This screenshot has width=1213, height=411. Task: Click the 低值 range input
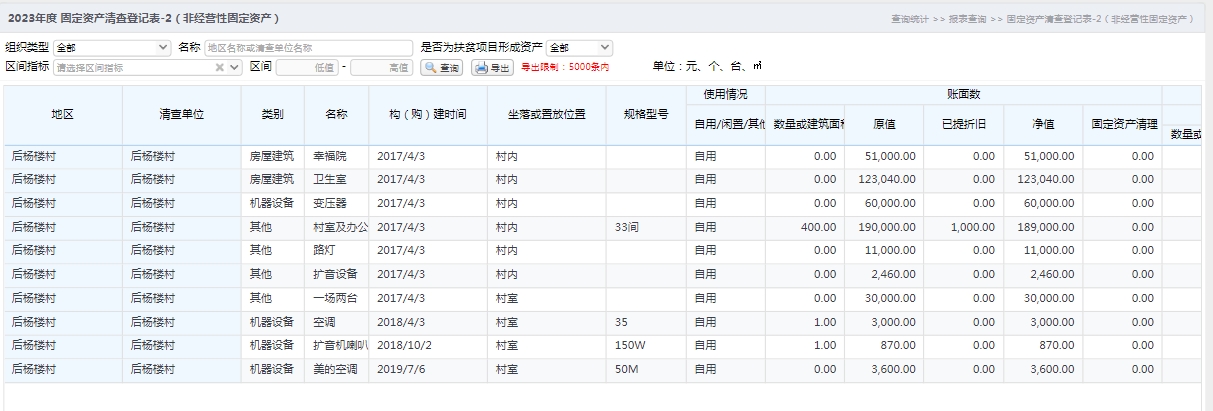(307, 67)
